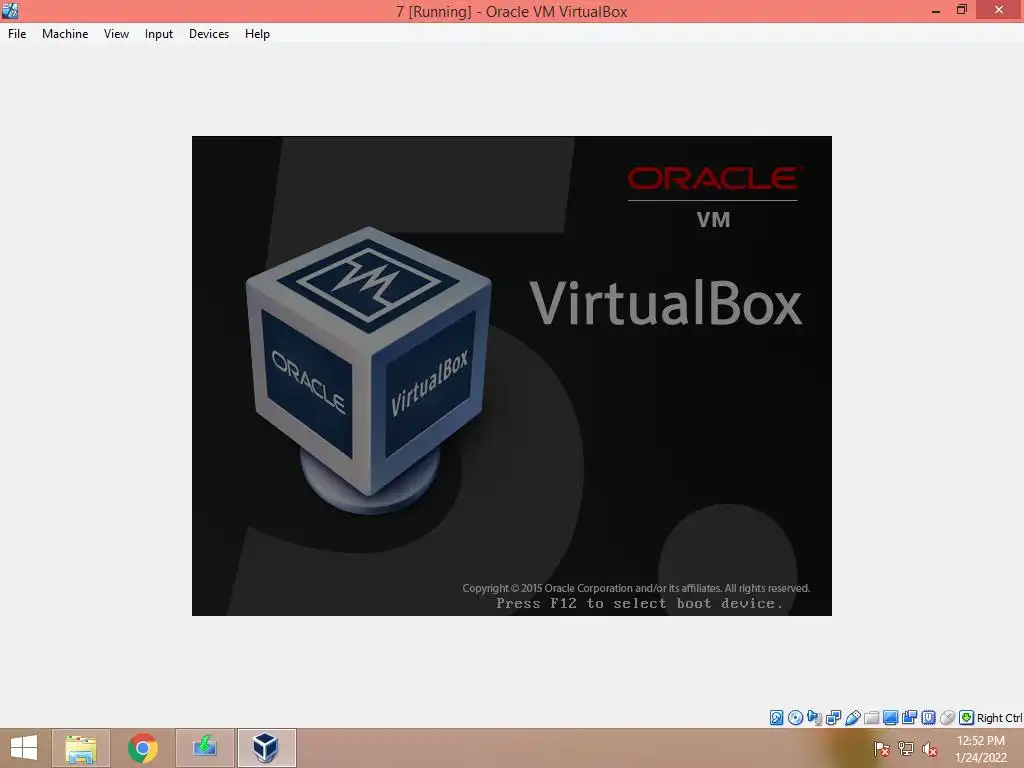This screenshot has height=768, width=1024.
Task: Click the keyboard capture green arrow icon
Action: tap(966, 718)
